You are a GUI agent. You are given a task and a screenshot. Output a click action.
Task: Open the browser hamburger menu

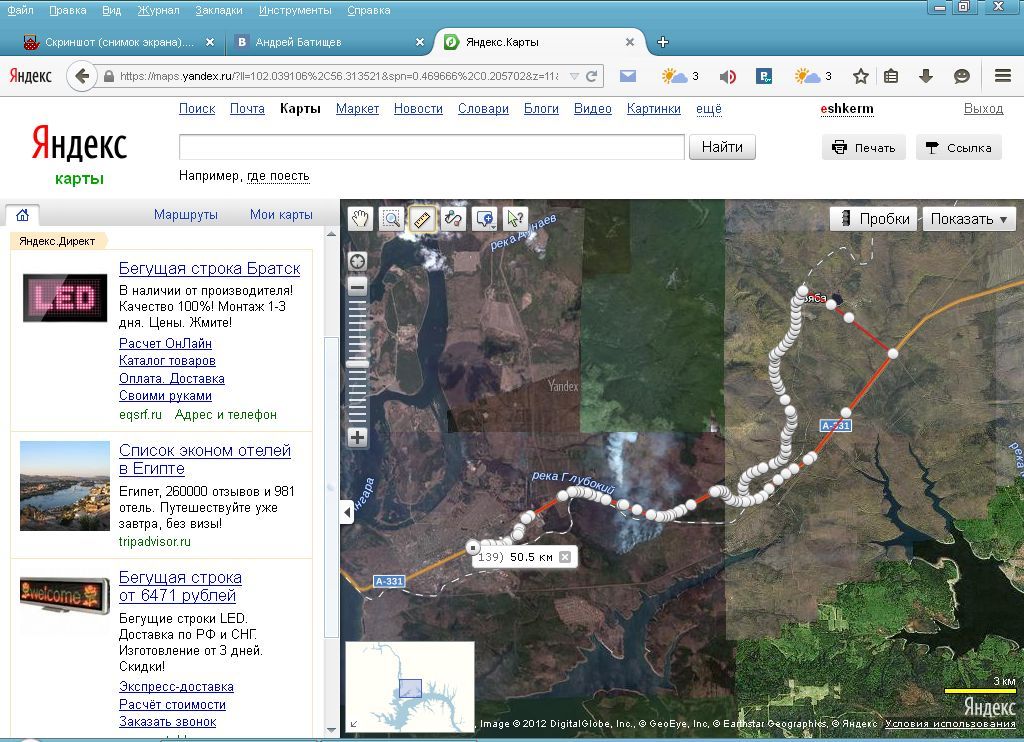coord(1003,76)
